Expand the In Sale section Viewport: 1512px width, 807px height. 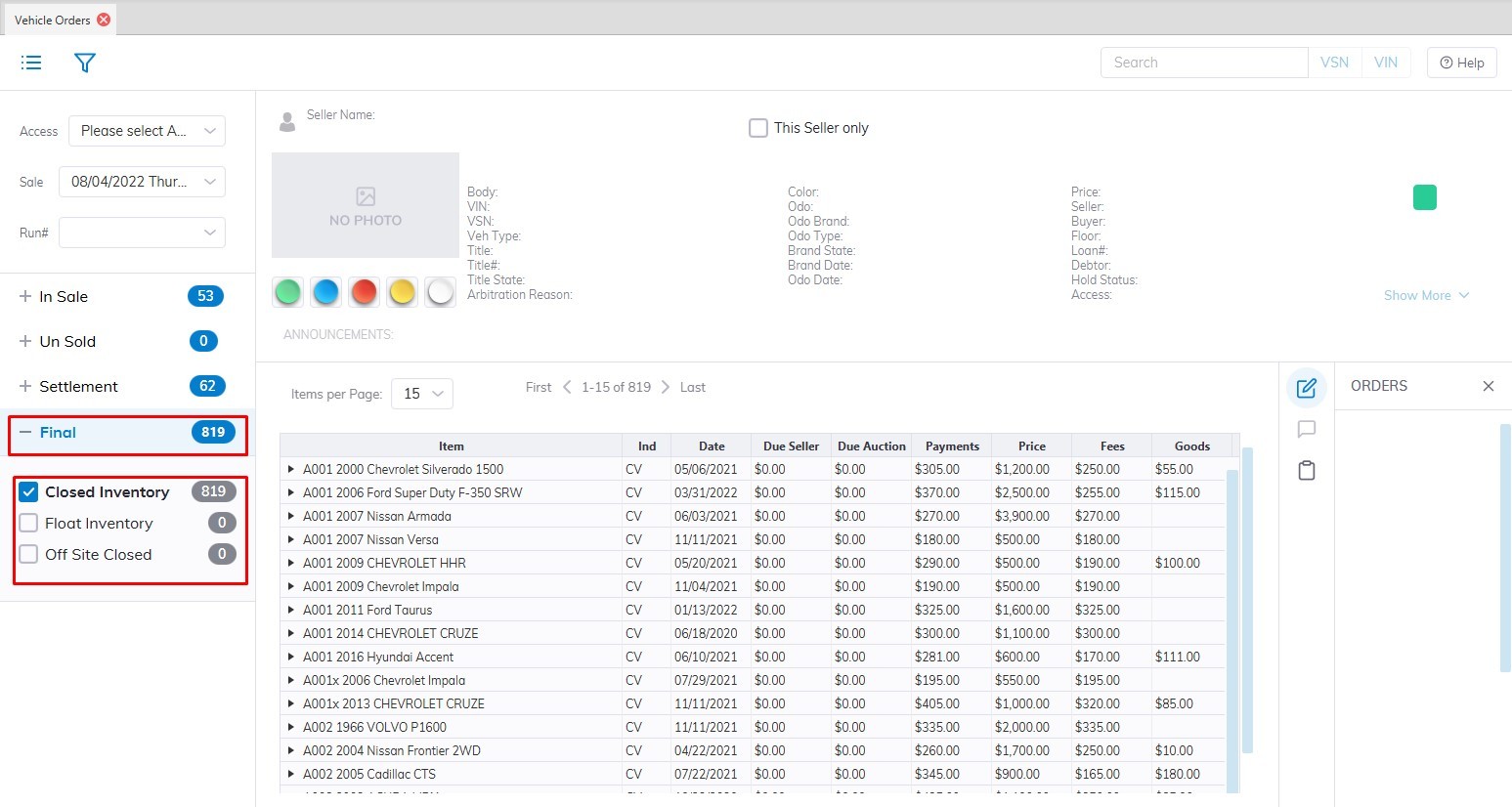[25, 297]
